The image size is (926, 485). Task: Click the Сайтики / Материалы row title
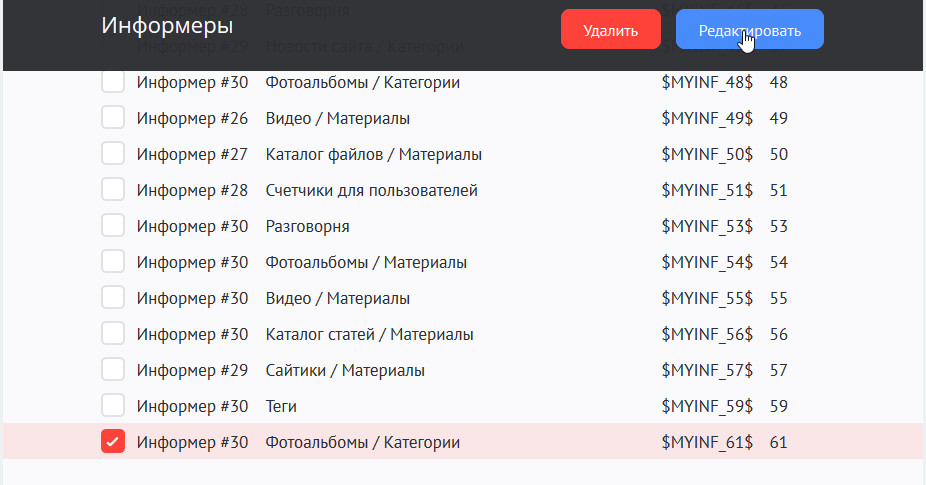pyautogui.click(x=345, y=370)
